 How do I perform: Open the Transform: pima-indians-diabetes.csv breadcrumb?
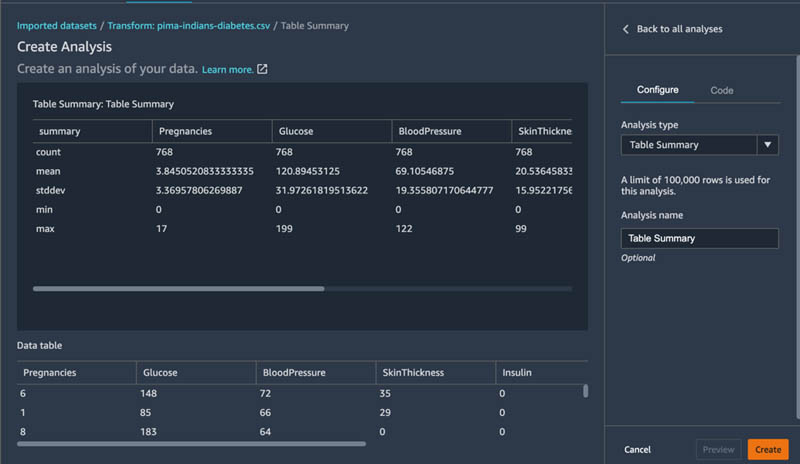(x=188, y=26)
